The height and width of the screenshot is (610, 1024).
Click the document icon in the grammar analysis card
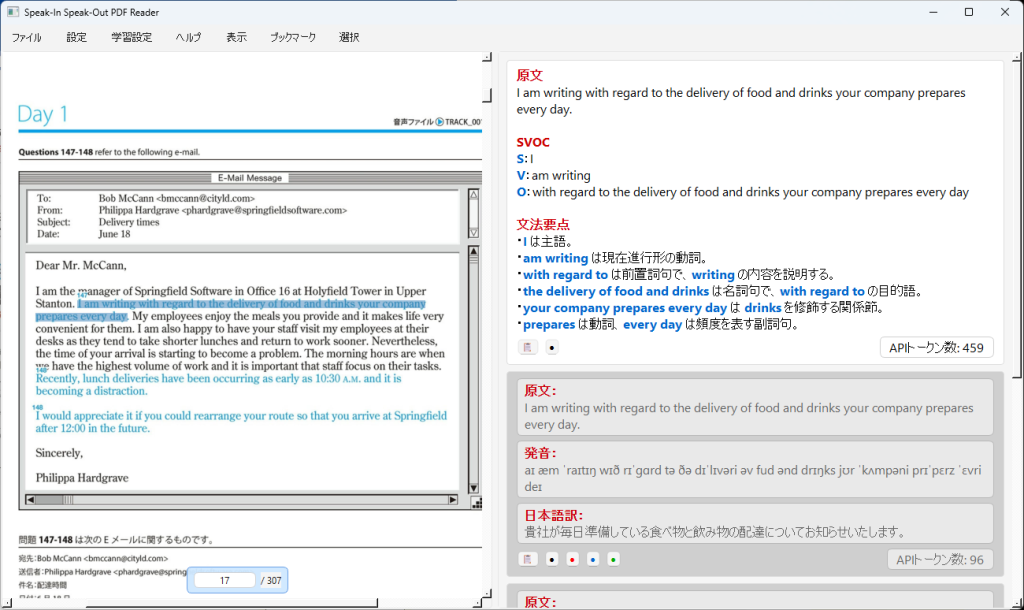pyautogui.click(x=527, y=347)
